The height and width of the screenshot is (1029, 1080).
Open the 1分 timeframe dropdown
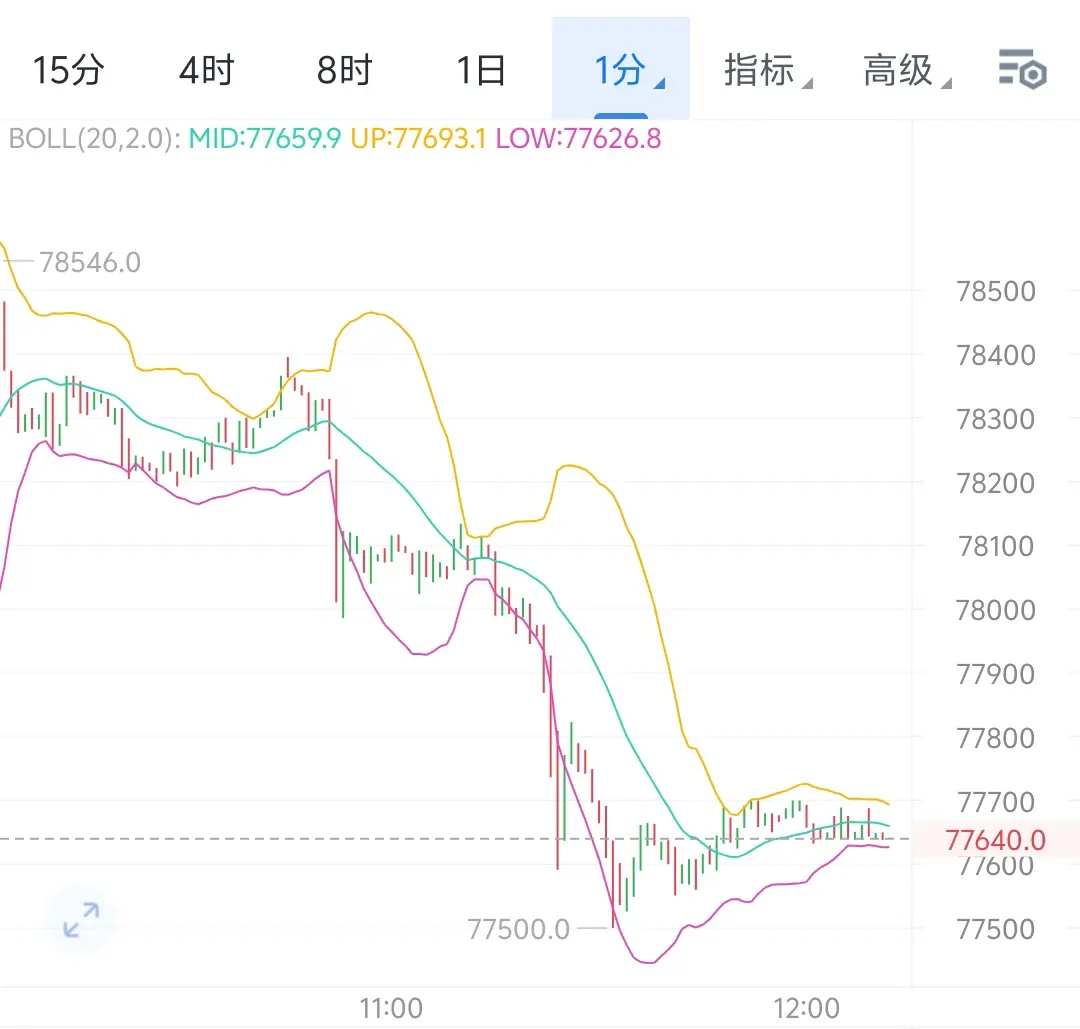(x=621, y=69)
